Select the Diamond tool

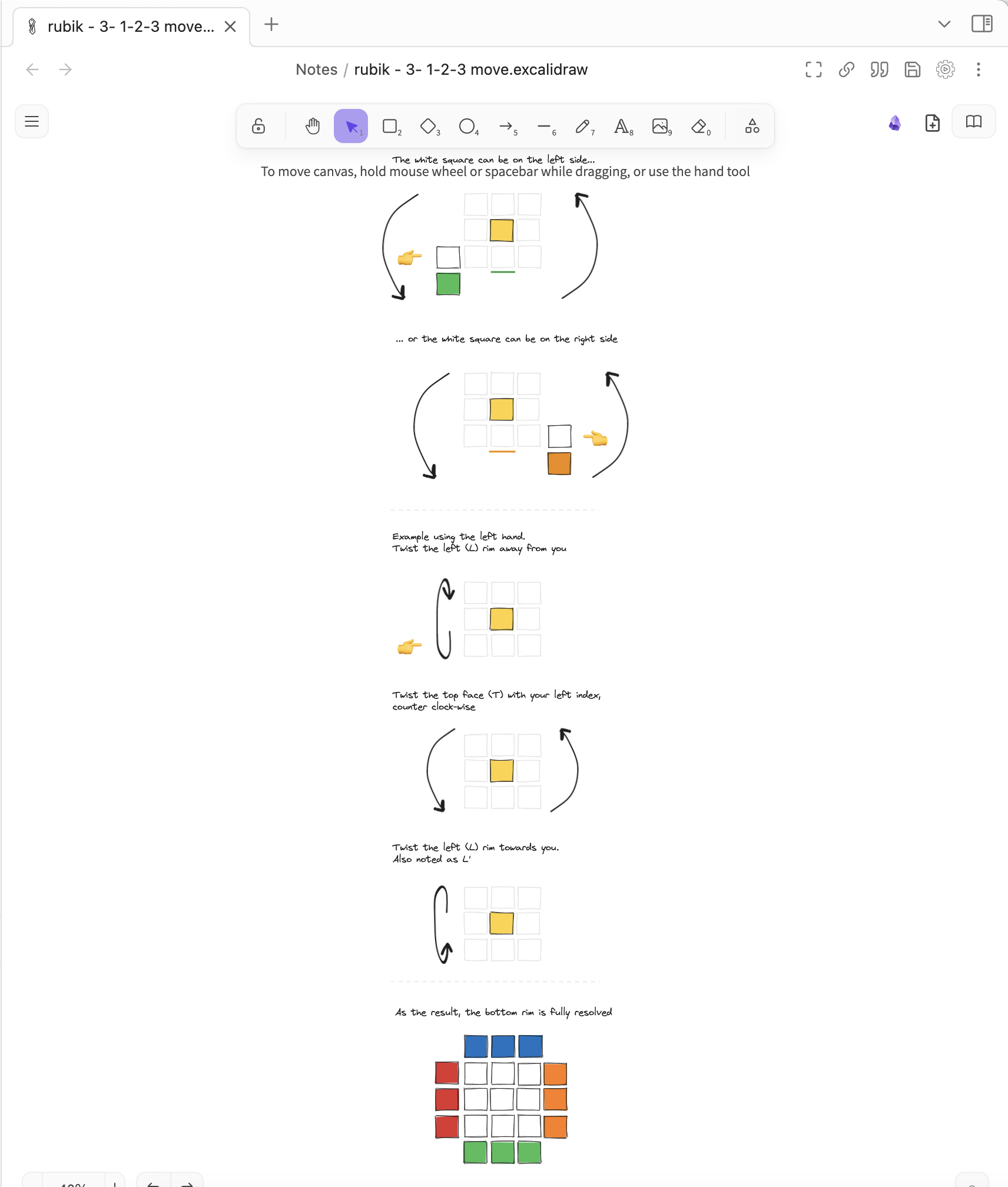(428, 125)
